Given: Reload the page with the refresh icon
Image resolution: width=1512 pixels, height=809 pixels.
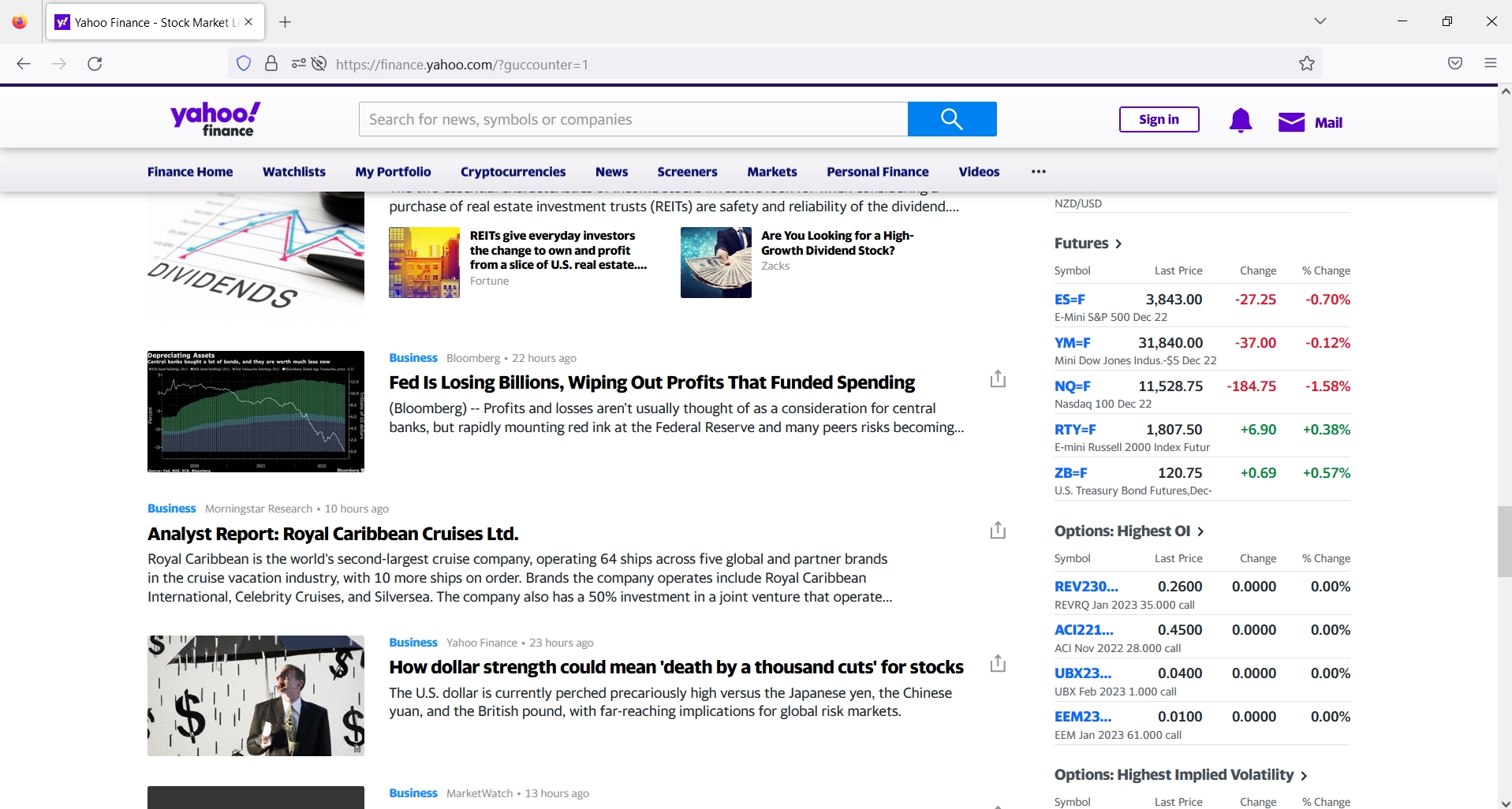Looking at the screenshot, I should click(95, 64).
